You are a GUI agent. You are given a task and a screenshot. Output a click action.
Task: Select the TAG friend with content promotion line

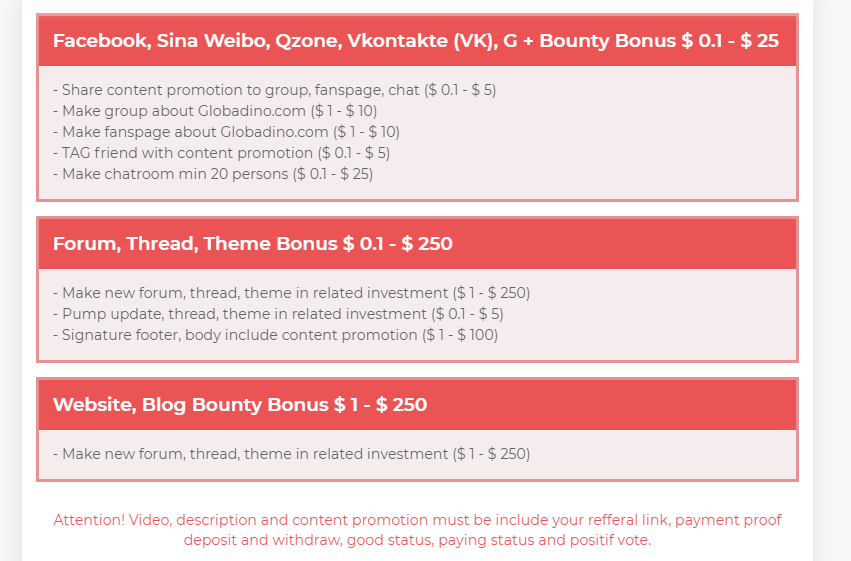221,153
